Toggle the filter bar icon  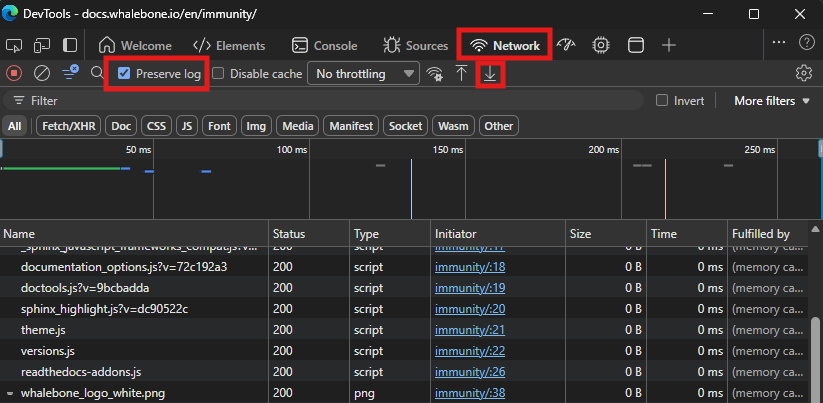coord(70,73)
